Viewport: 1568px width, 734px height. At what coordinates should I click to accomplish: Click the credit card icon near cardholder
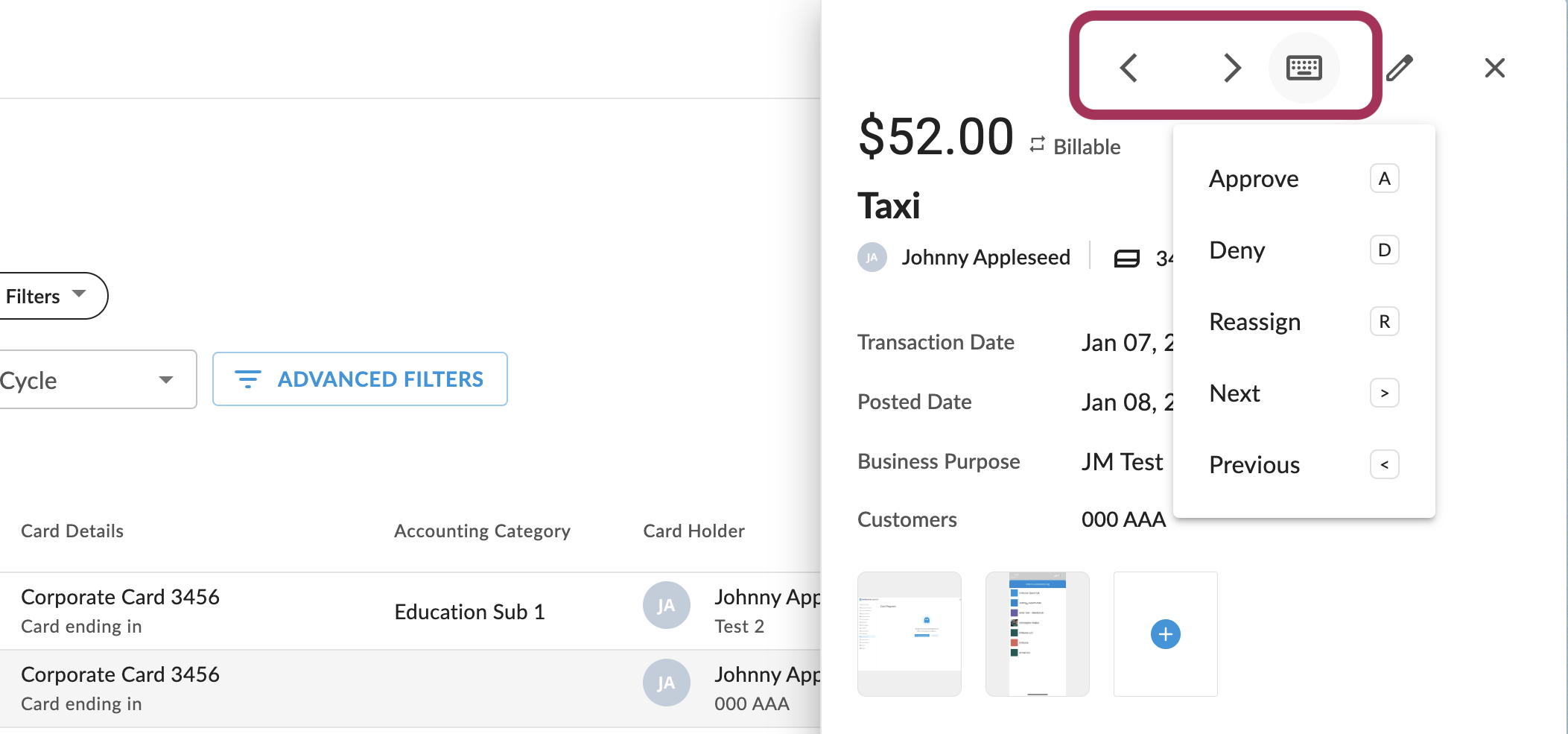pyautogui.click(x=1127, y=259)
